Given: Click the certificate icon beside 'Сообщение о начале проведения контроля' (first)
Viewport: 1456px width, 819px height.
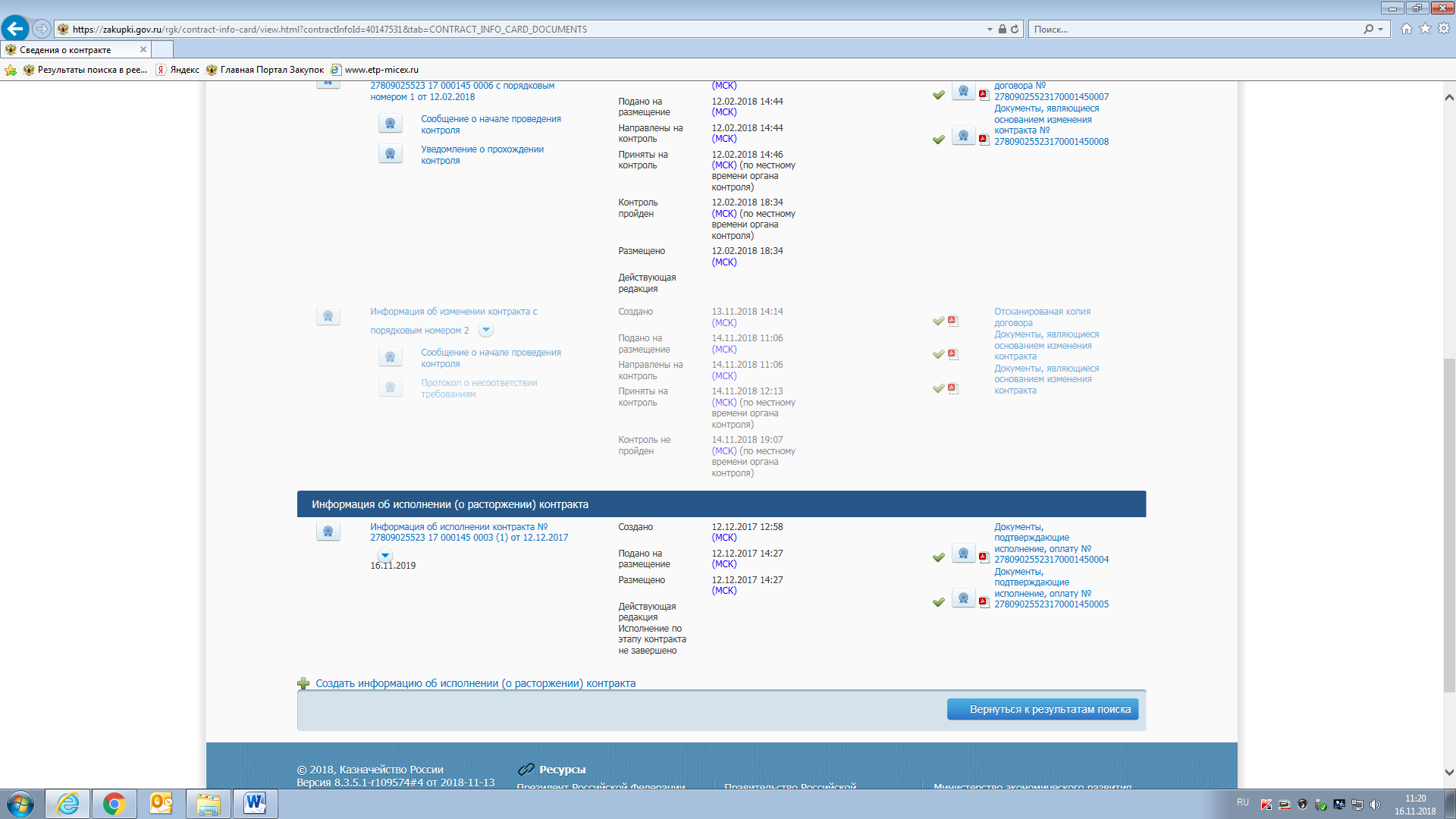Looking at the screenshot, I should point(390,124).
